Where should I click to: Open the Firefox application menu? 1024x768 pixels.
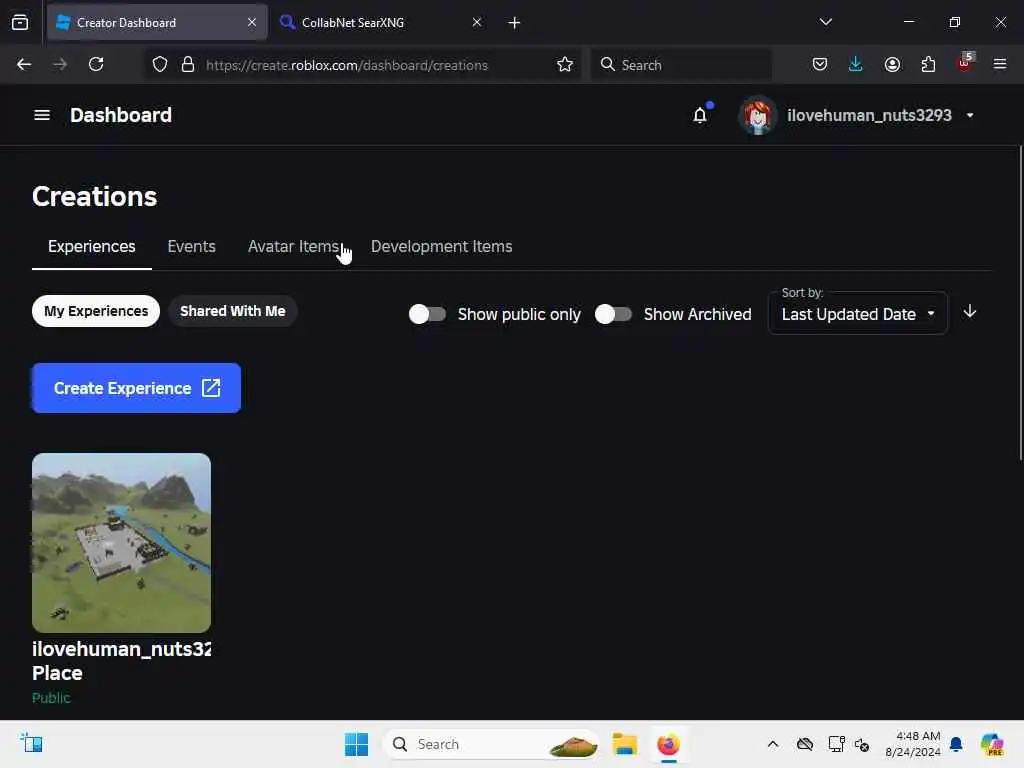tap(1000, 64)
